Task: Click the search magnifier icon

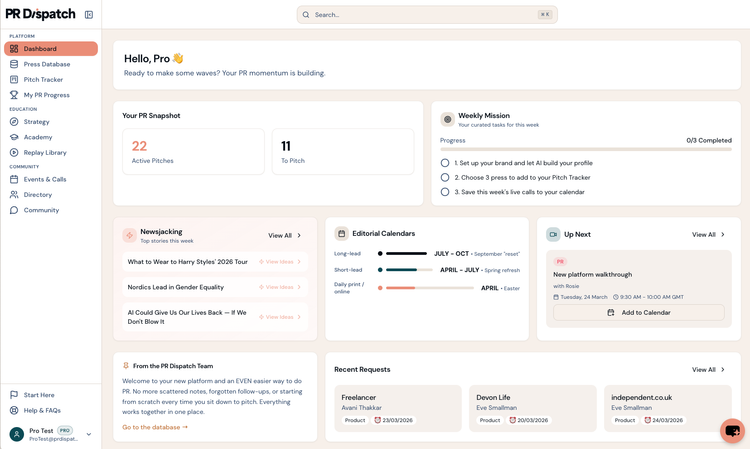Action: click(306, 15)
